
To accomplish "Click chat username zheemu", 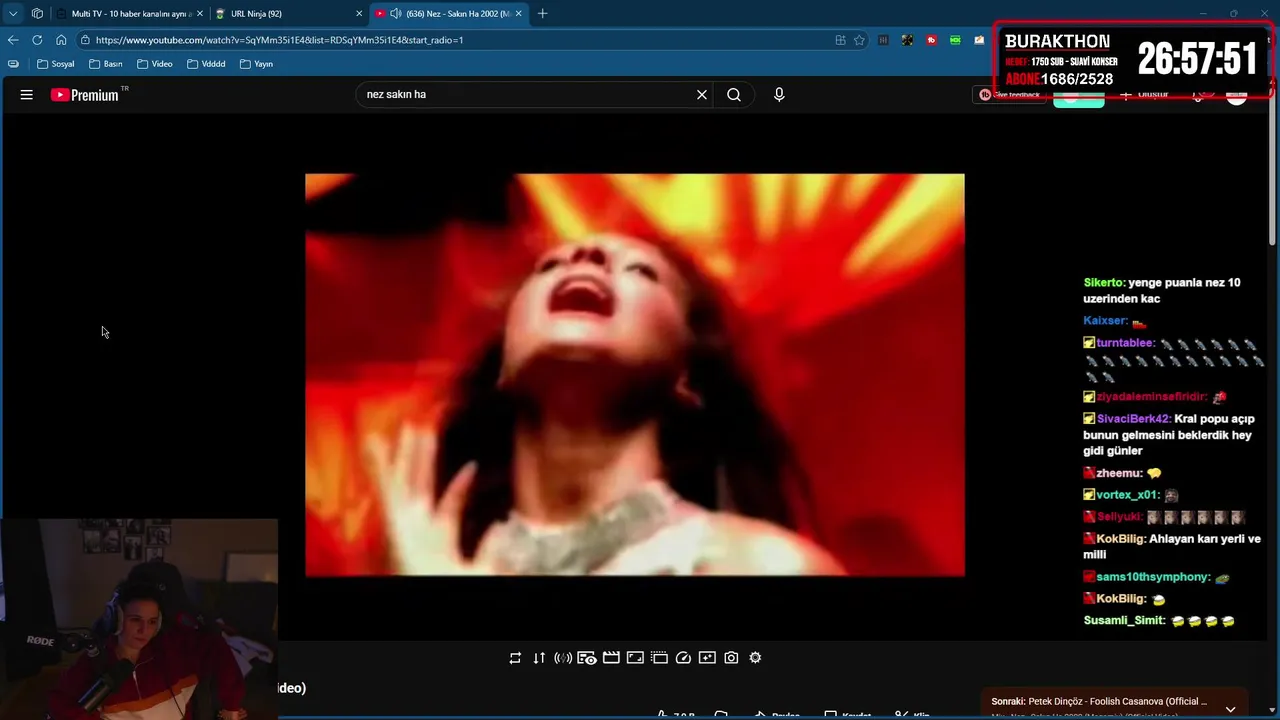I will pyautogui.click(x=1119, y=473).
